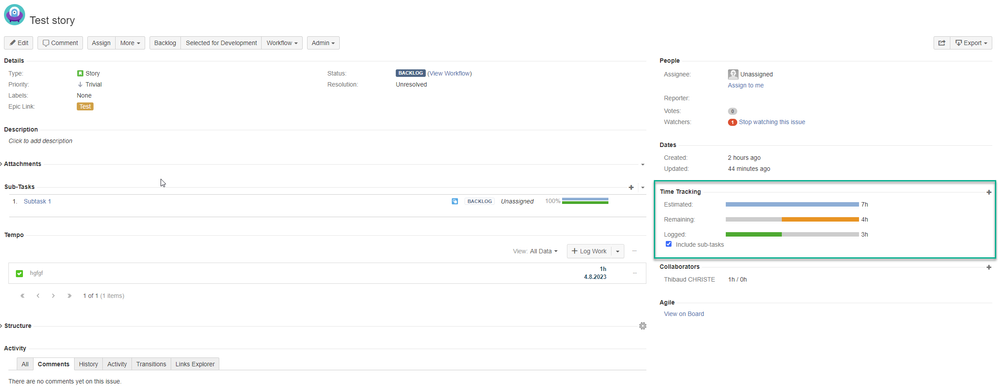This screenshot has width=998, height=388.
Task: Click the Subtask 1 progress bar
Action: point(585,201)
